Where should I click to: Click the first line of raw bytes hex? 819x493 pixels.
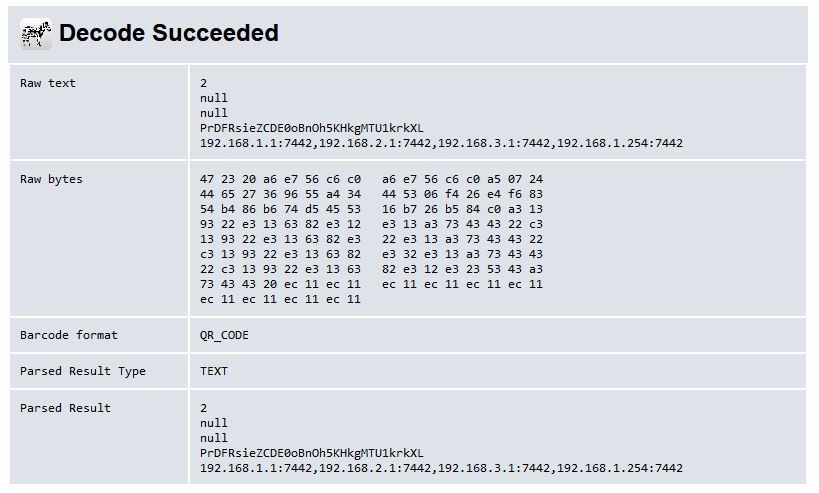[371, 179]
